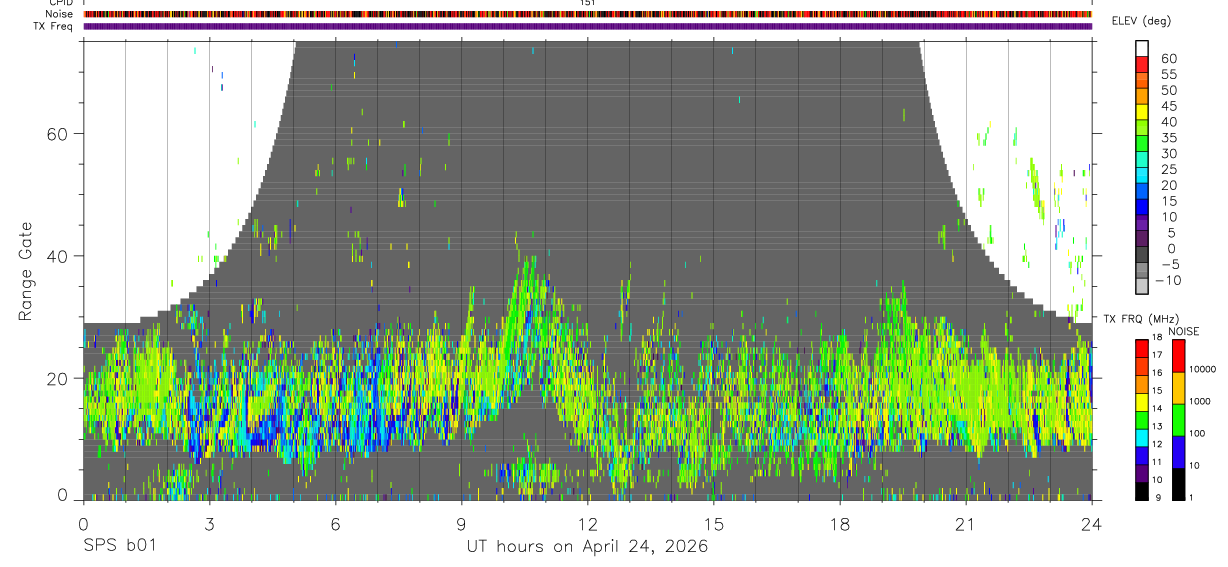Image resolution: width=1228 pixels, height=567 pixels.
Task: Click the 40 label on the ELEV colorbar
Action: coord(1168,122)
